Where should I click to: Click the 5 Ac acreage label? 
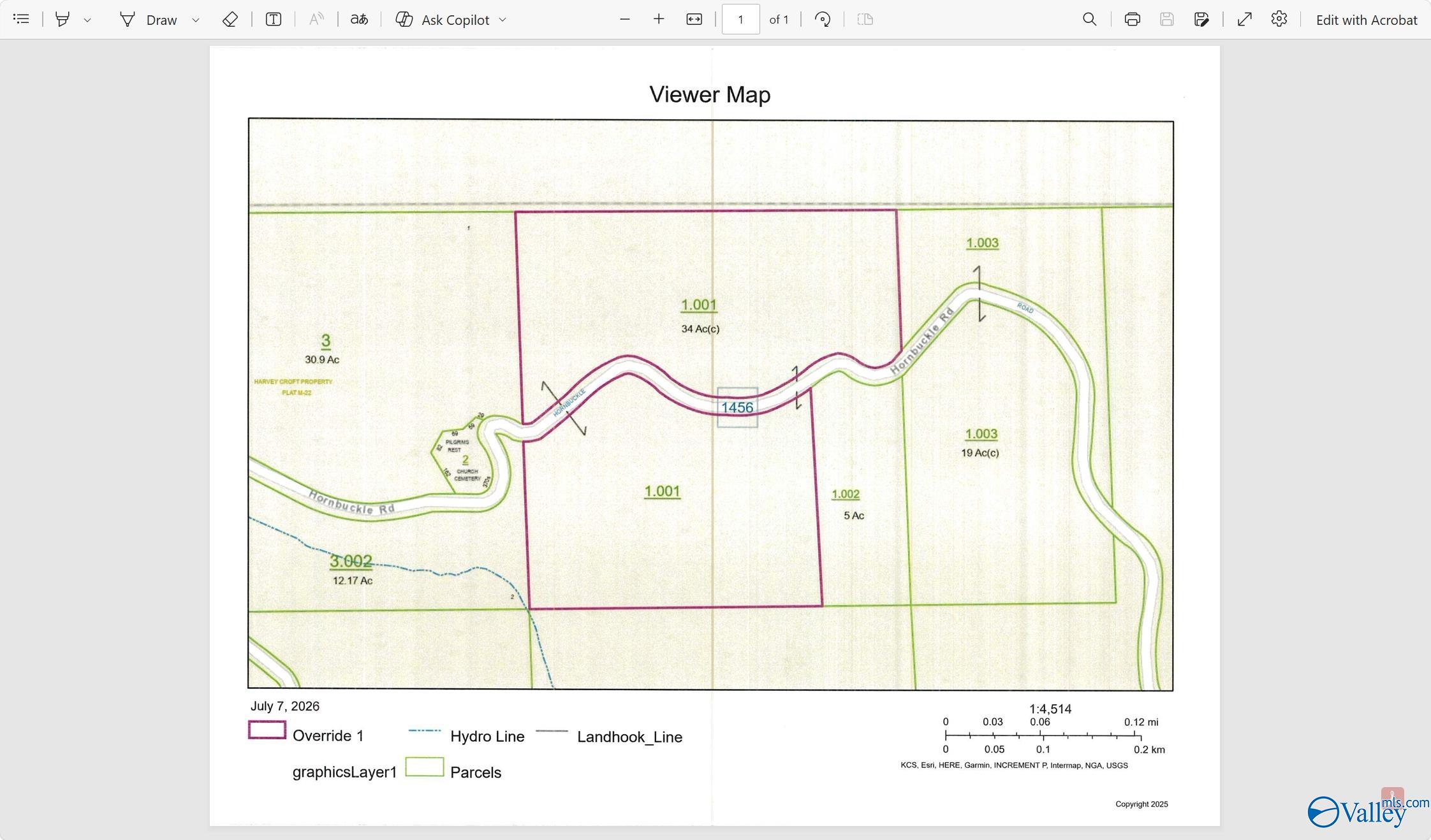click(x=854, y=516)
